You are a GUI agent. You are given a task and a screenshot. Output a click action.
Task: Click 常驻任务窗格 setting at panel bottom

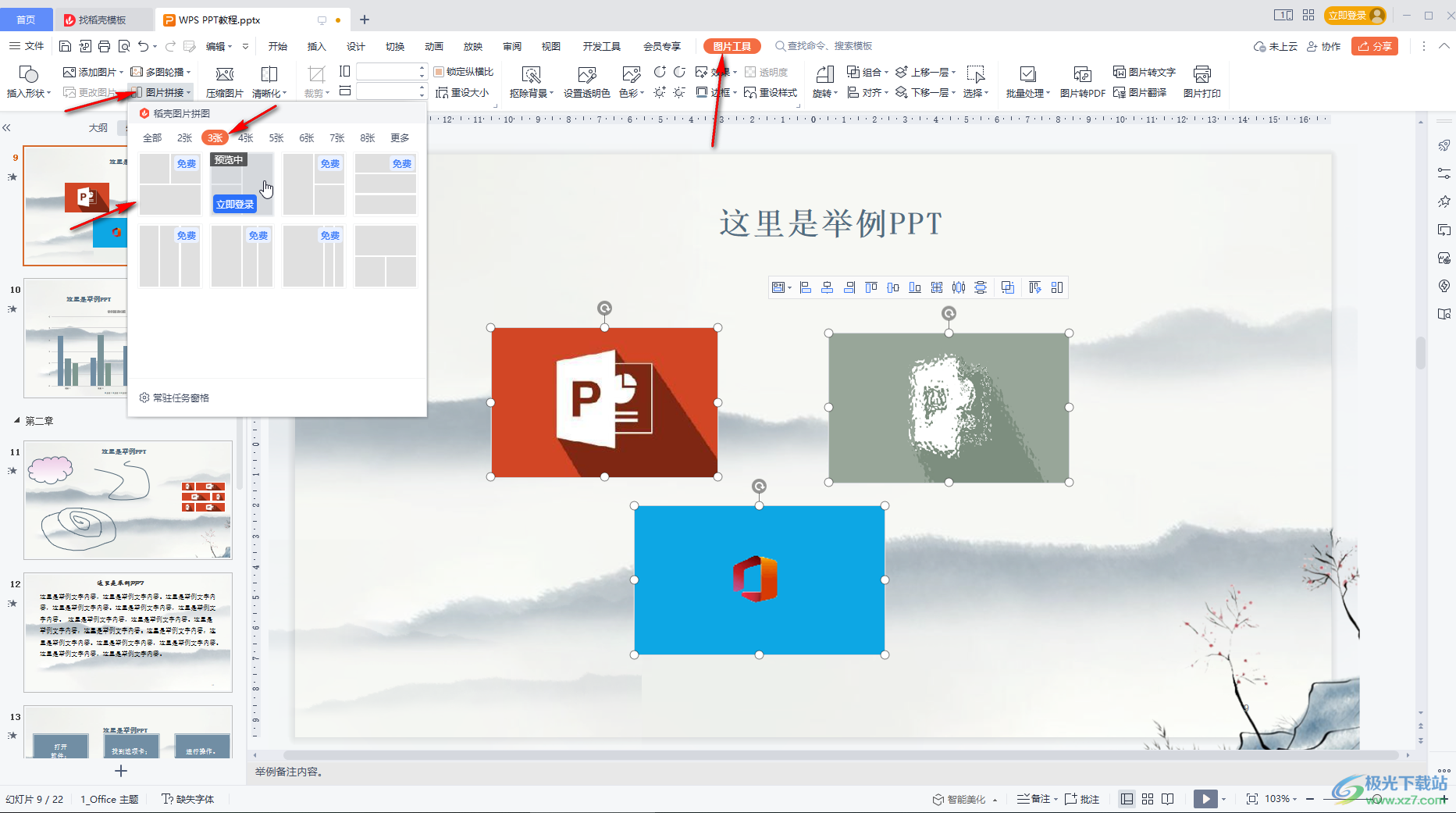coord(174,398)
